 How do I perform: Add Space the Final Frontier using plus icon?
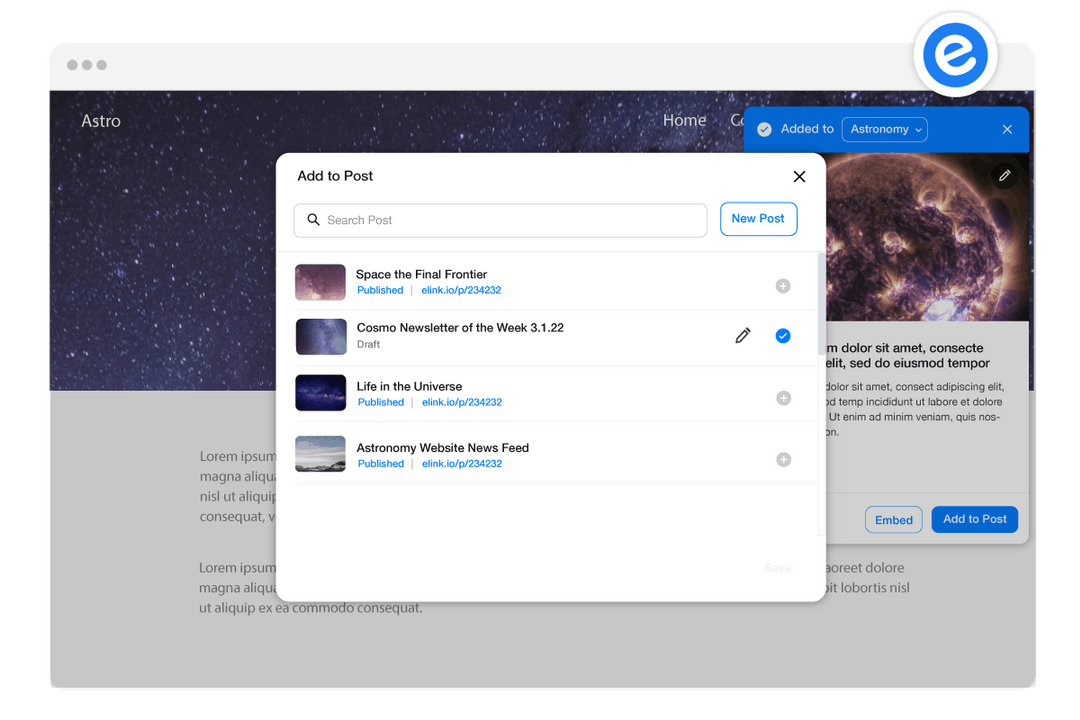tap(783, 286)
